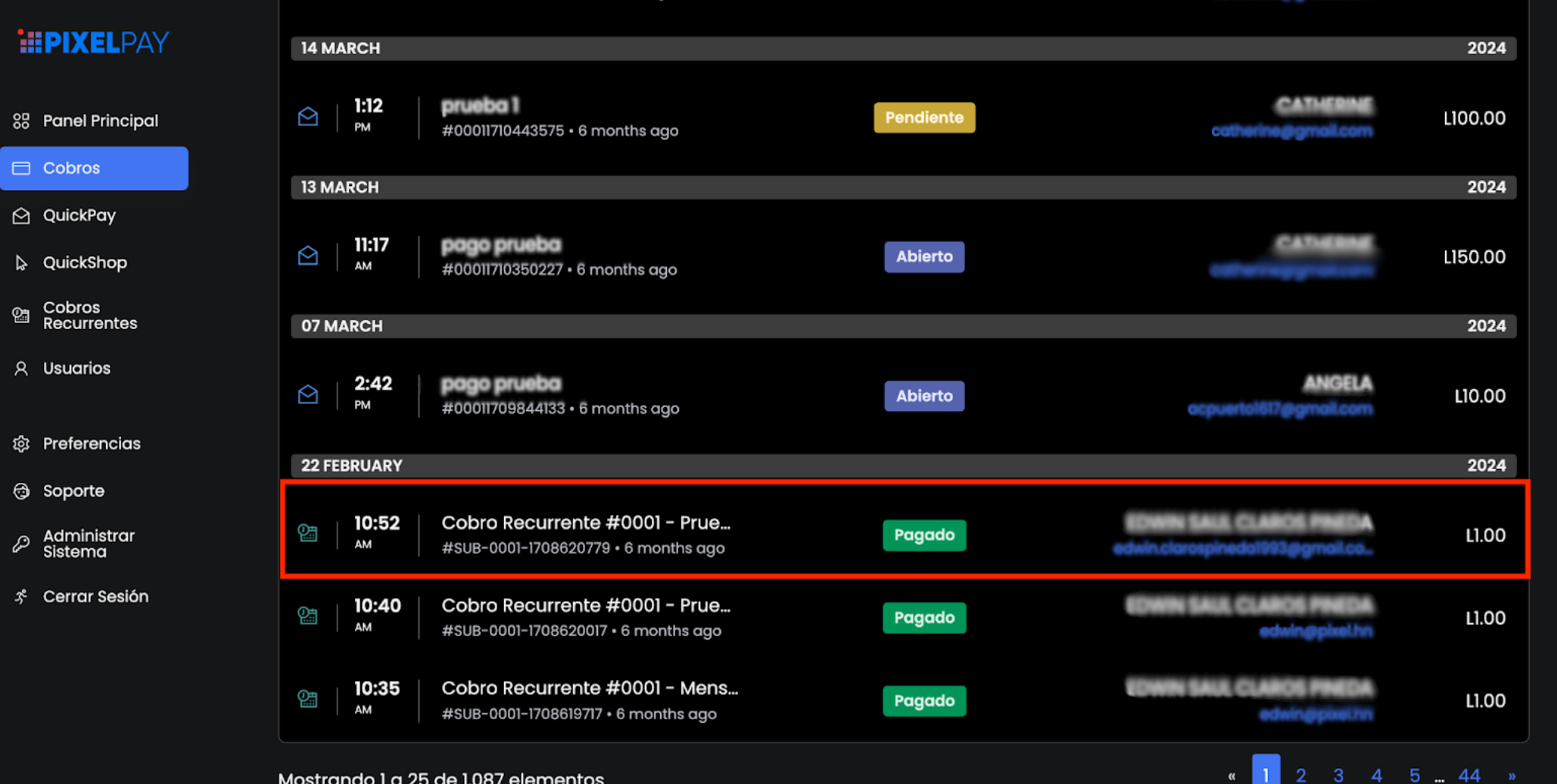Click the Usuarios person icon
The height and width of the screenshot is (784, 1557).
tap(21, 369)
